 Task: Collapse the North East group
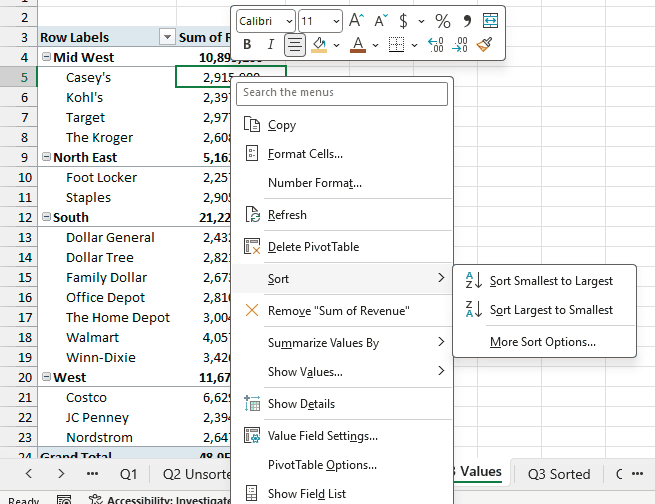[x=47, y=157]
